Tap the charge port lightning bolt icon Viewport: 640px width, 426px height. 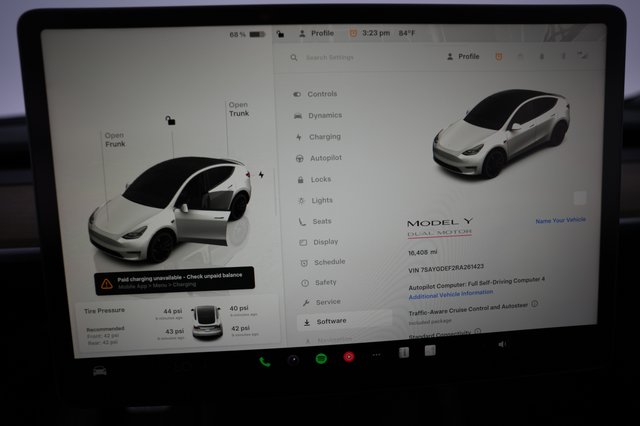(x=261, y=175)
